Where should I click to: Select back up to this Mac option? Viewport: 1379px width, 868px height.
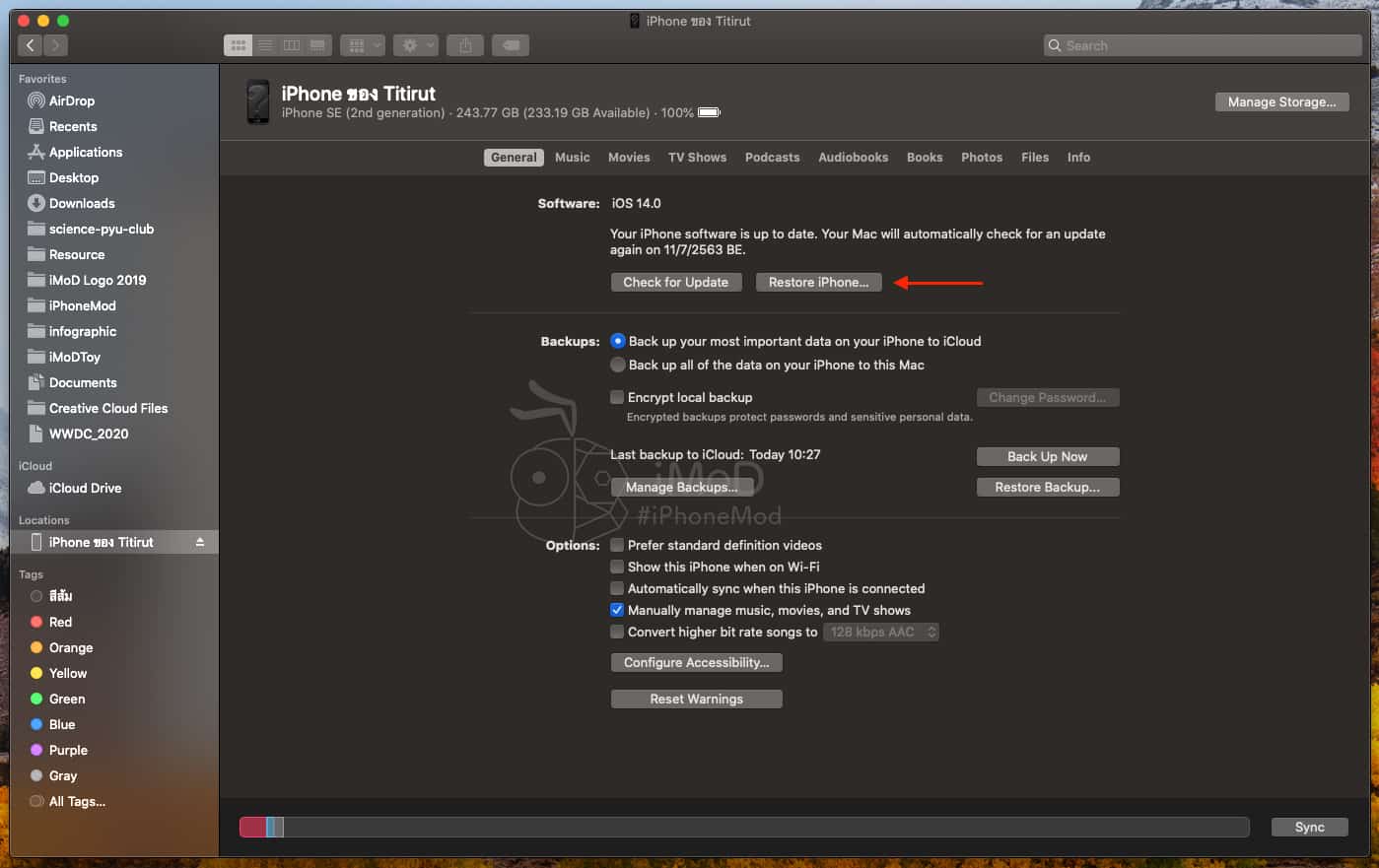click(x=618, y=365)
